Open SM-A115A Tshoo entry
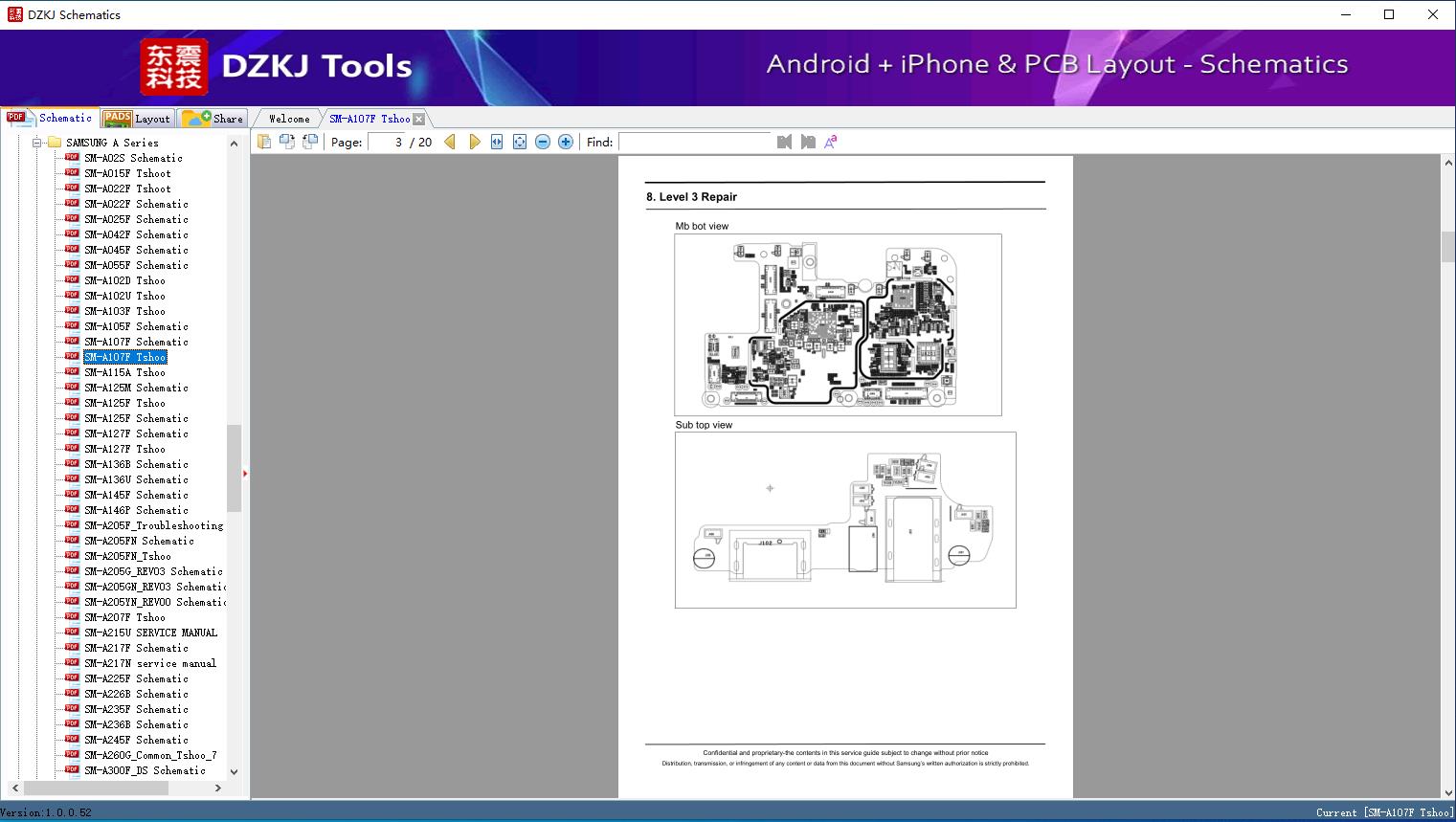The height and width of the screenshot is (822, 1456). click(x=124, y=372)
